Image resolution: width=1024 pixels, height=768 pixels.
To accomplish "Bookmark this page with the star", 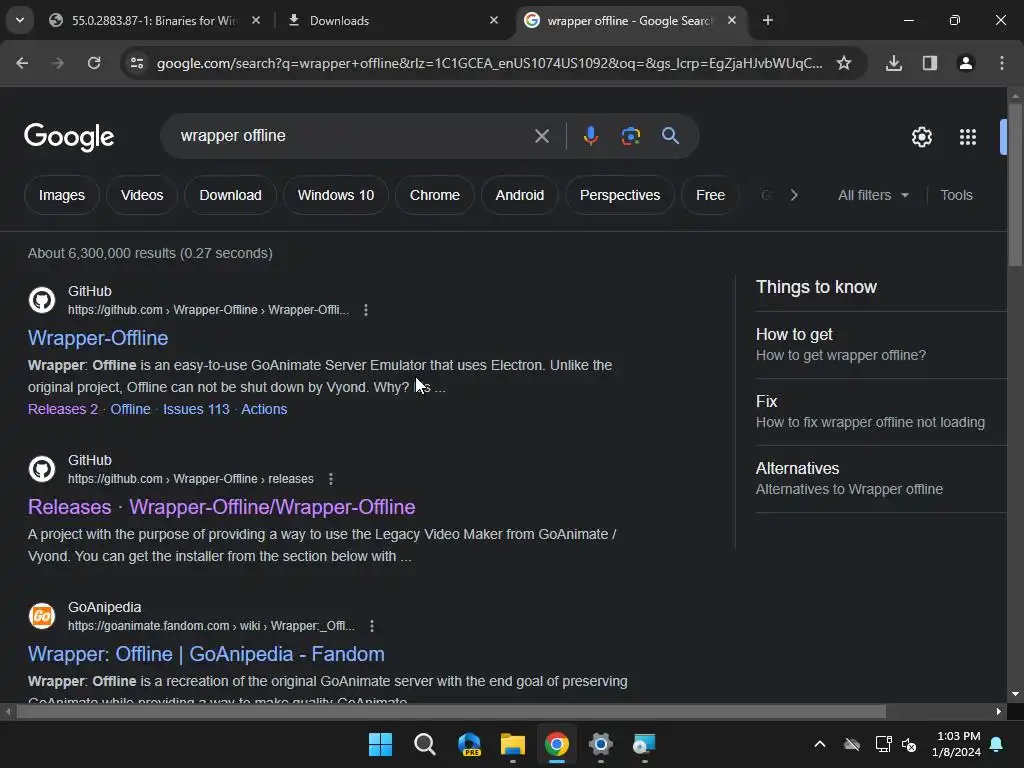I will (844, 63).
